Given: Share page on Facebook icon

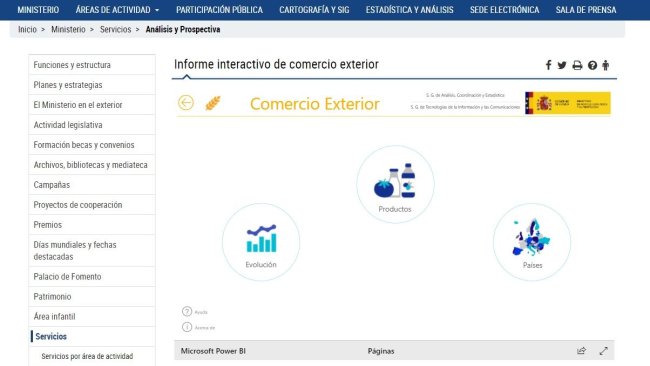Looking at the screenshot, I should click(548, 65).
